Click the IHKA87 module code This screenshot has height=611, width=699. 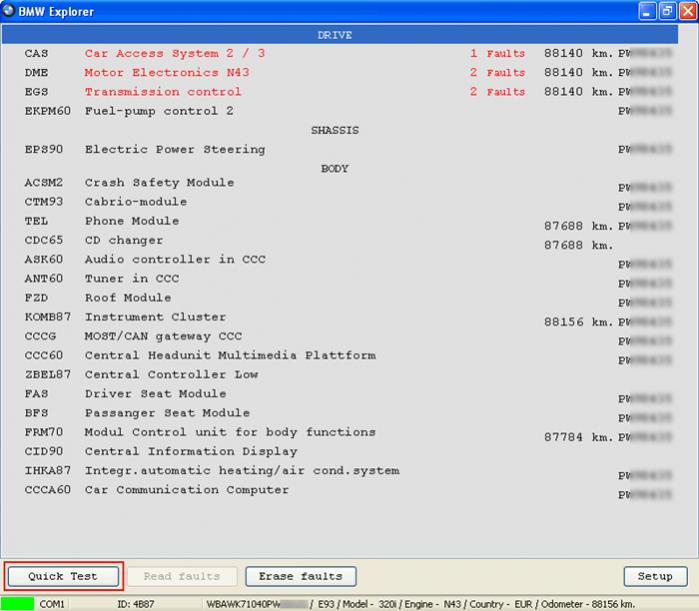click(48, 471)
